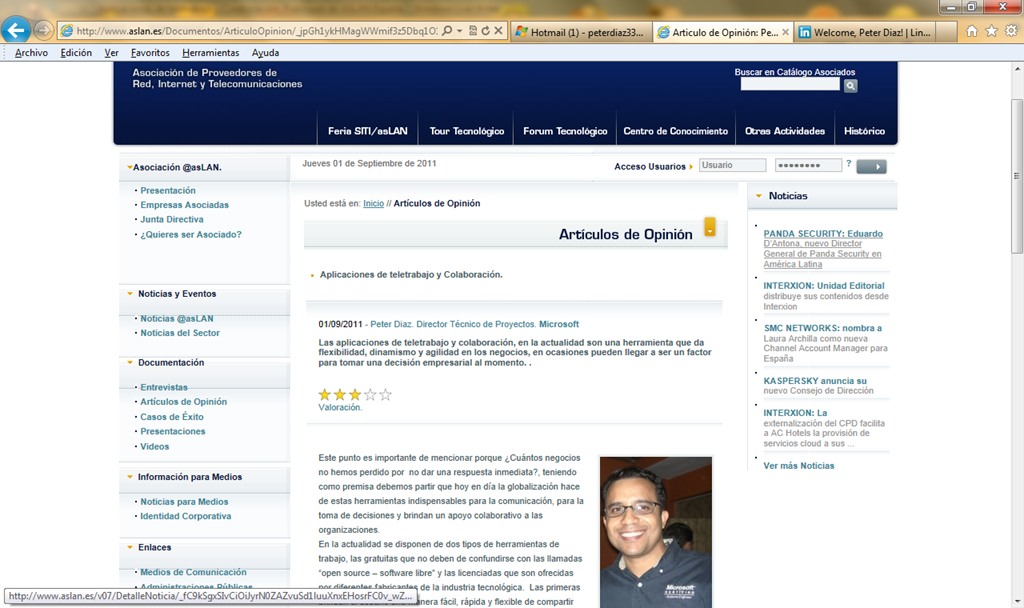This screenshot has height=608, width=1024.
Task: Stop loading with the X icon
Action: (x=498, y=31)
